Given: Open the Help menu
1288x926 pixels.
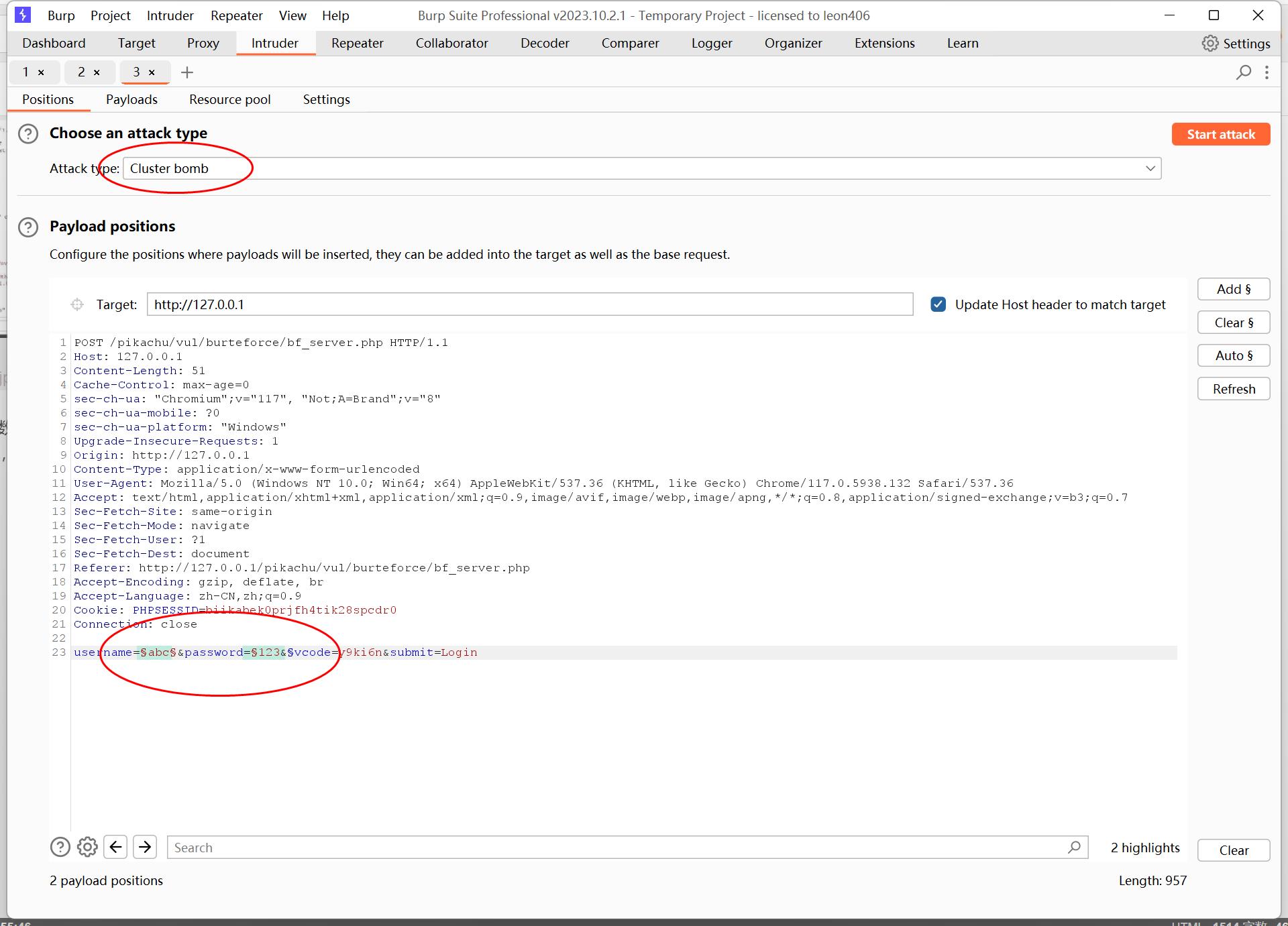Looking at the screenshot, I should point(335,15).
